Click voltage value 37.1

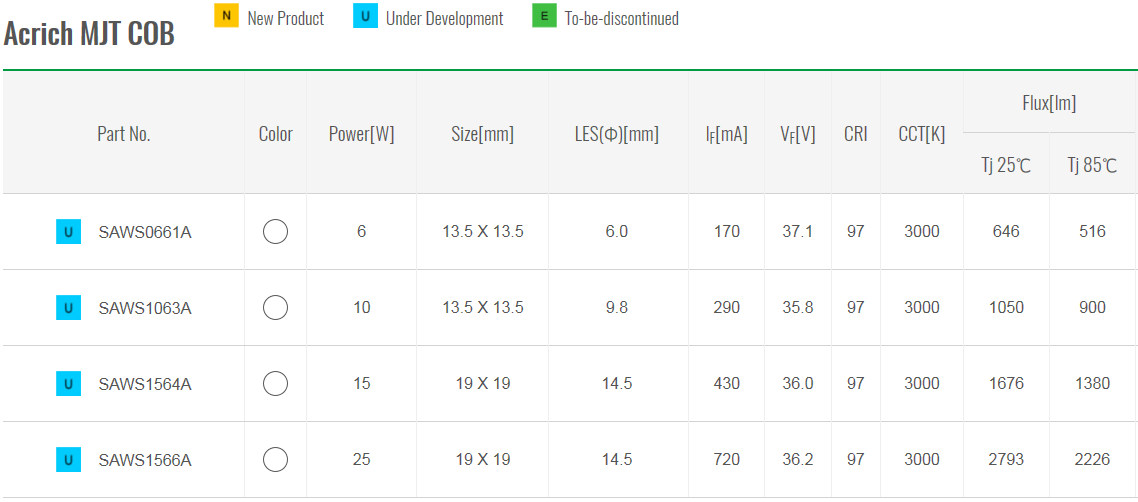[798, 232]
